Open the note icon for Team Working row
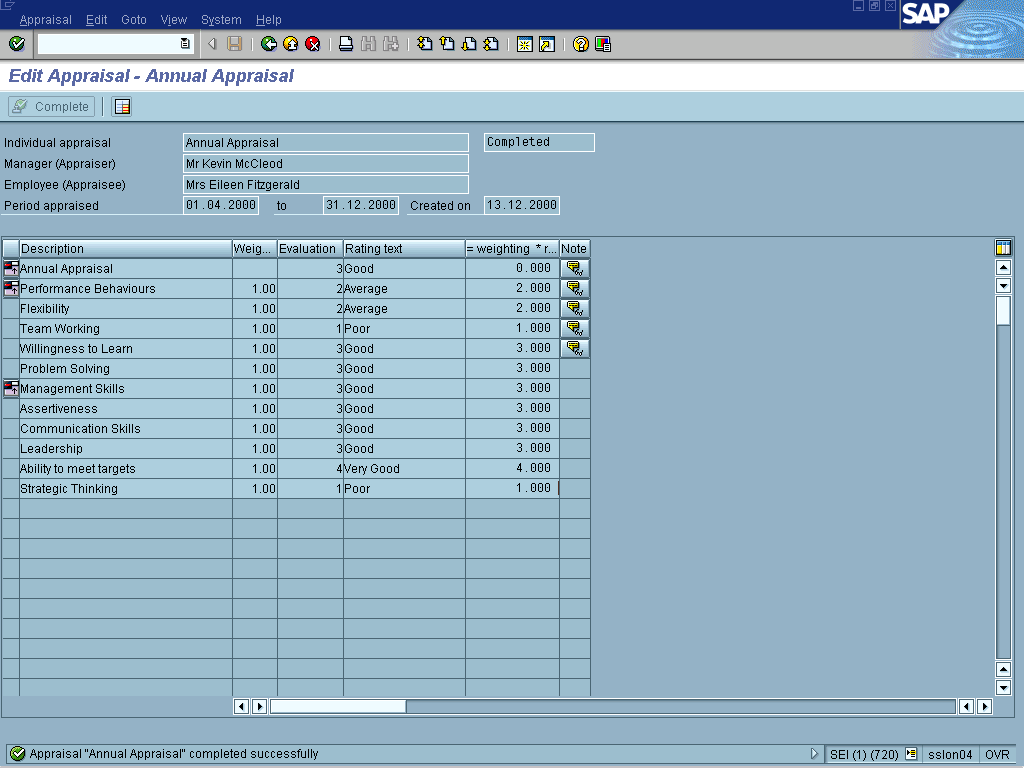The image size is (1024, 768). coord(575,328)
